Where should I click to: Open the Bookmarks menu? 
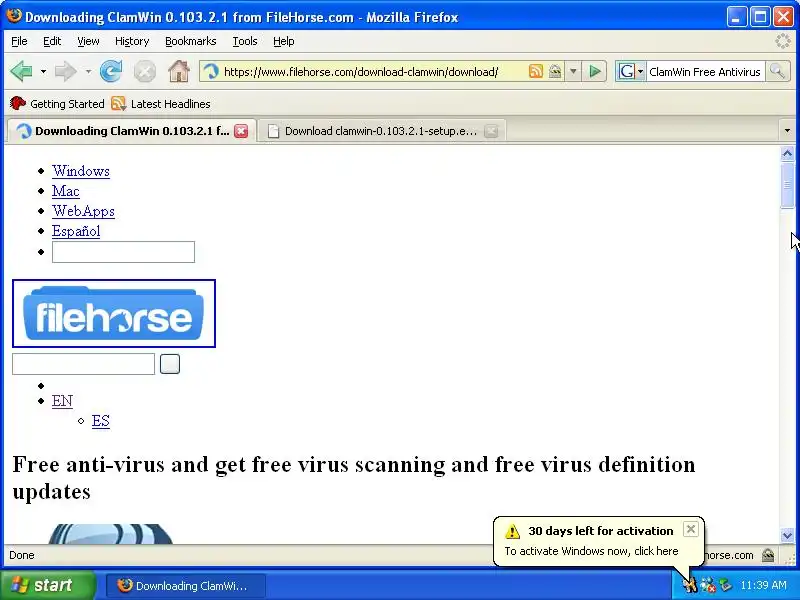coord(190,41)
